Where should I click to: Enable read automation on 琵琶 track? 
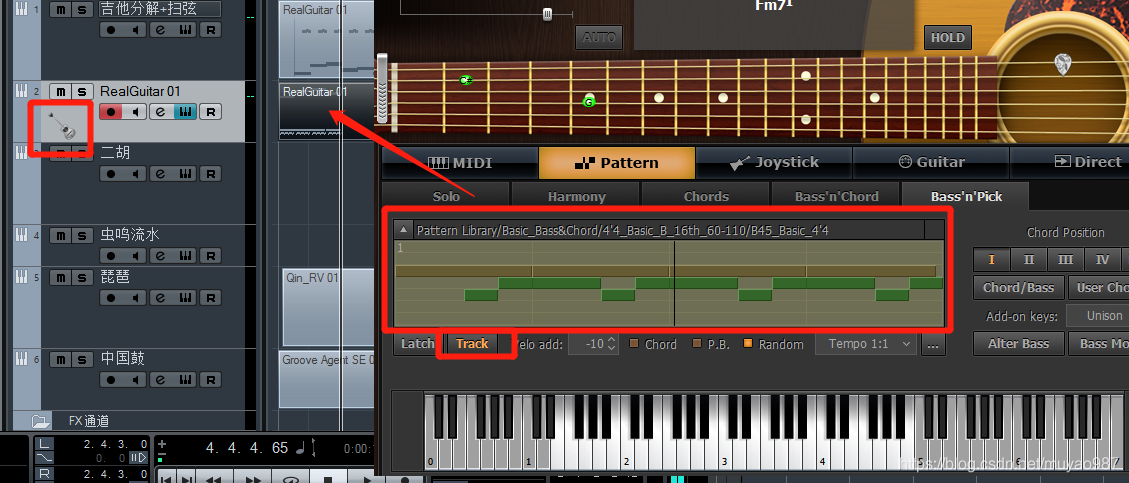(210, 297)
